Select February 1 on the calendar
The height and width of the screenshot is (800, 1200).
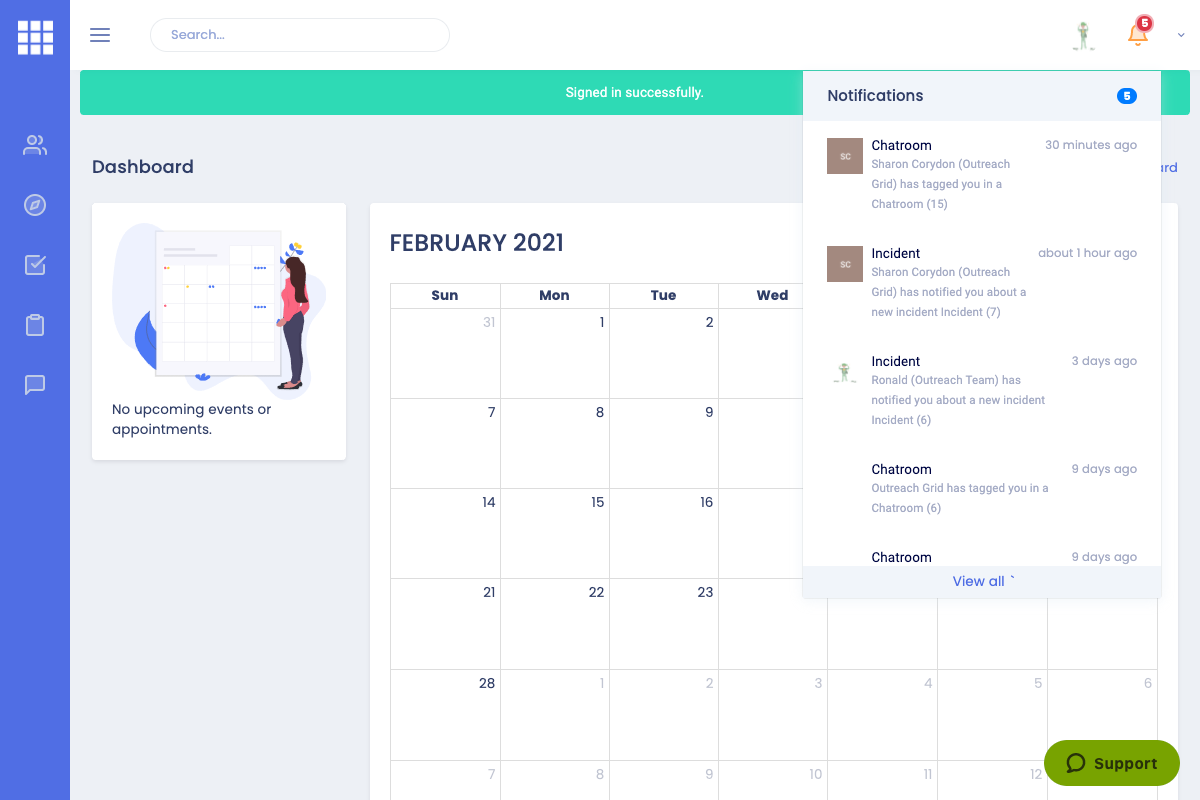pyautogui.click(x=555, y=353)
